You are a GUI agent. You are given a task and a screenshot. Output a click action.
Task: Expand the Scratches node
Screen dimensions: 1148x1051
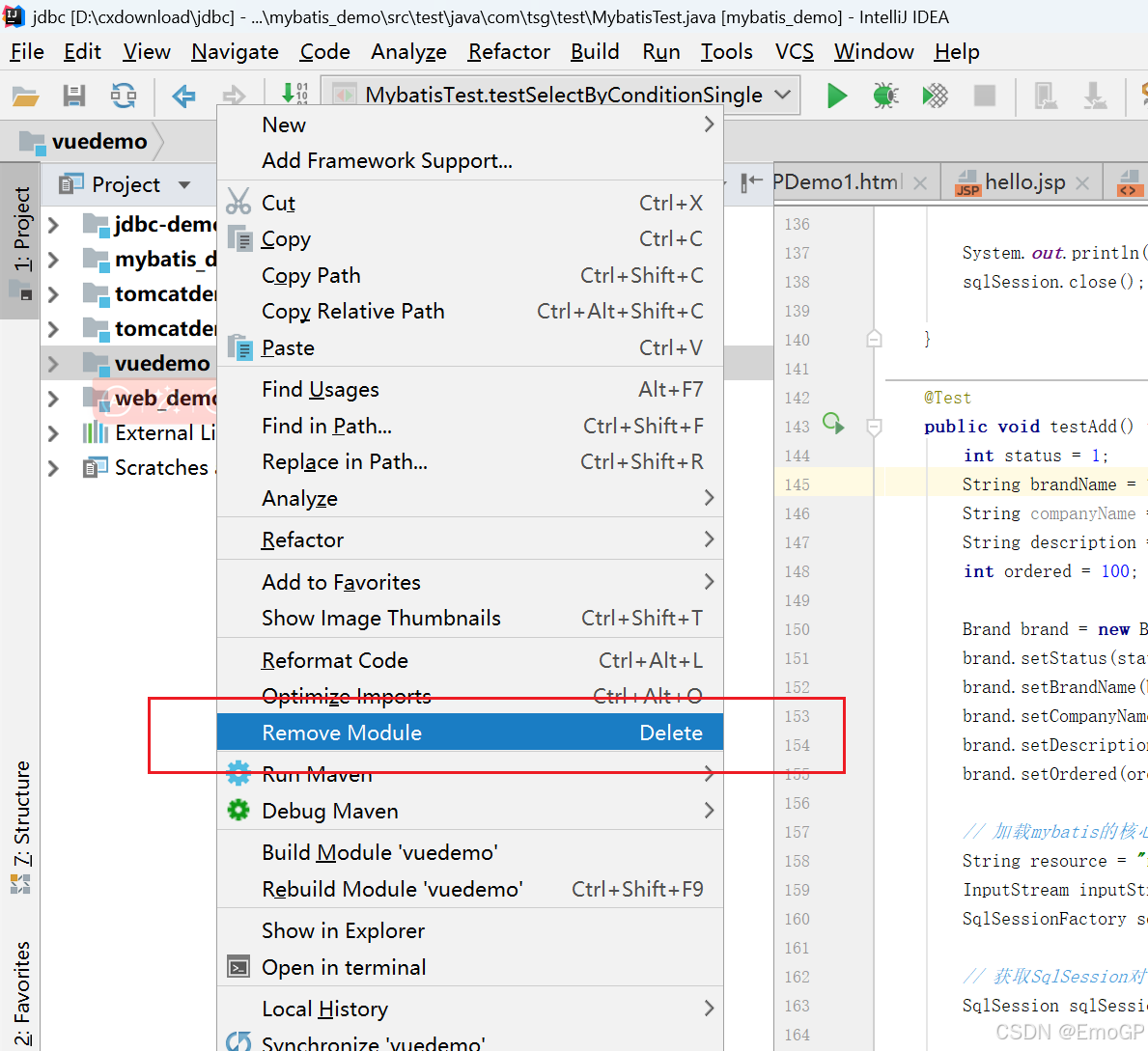click(x=53, y=468)
